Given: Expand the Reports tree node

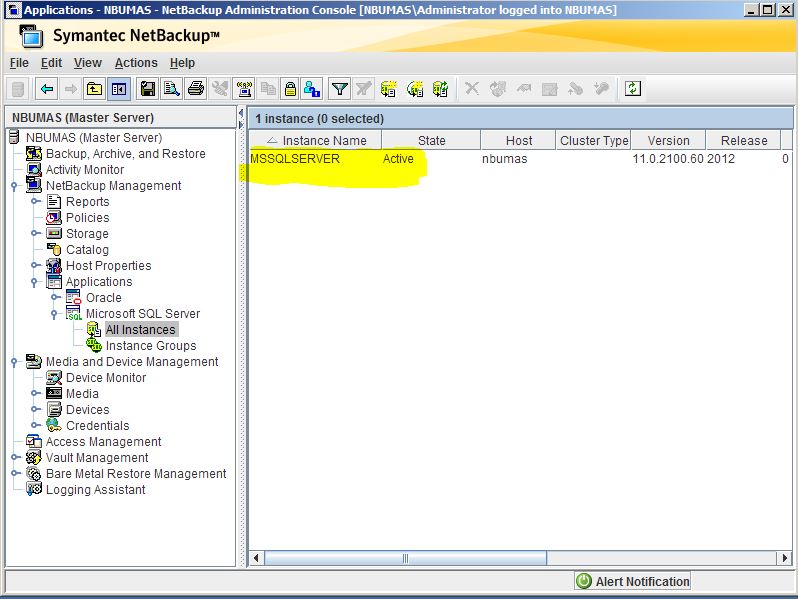Looking at the screenshot, I should [x=35, y=202].
